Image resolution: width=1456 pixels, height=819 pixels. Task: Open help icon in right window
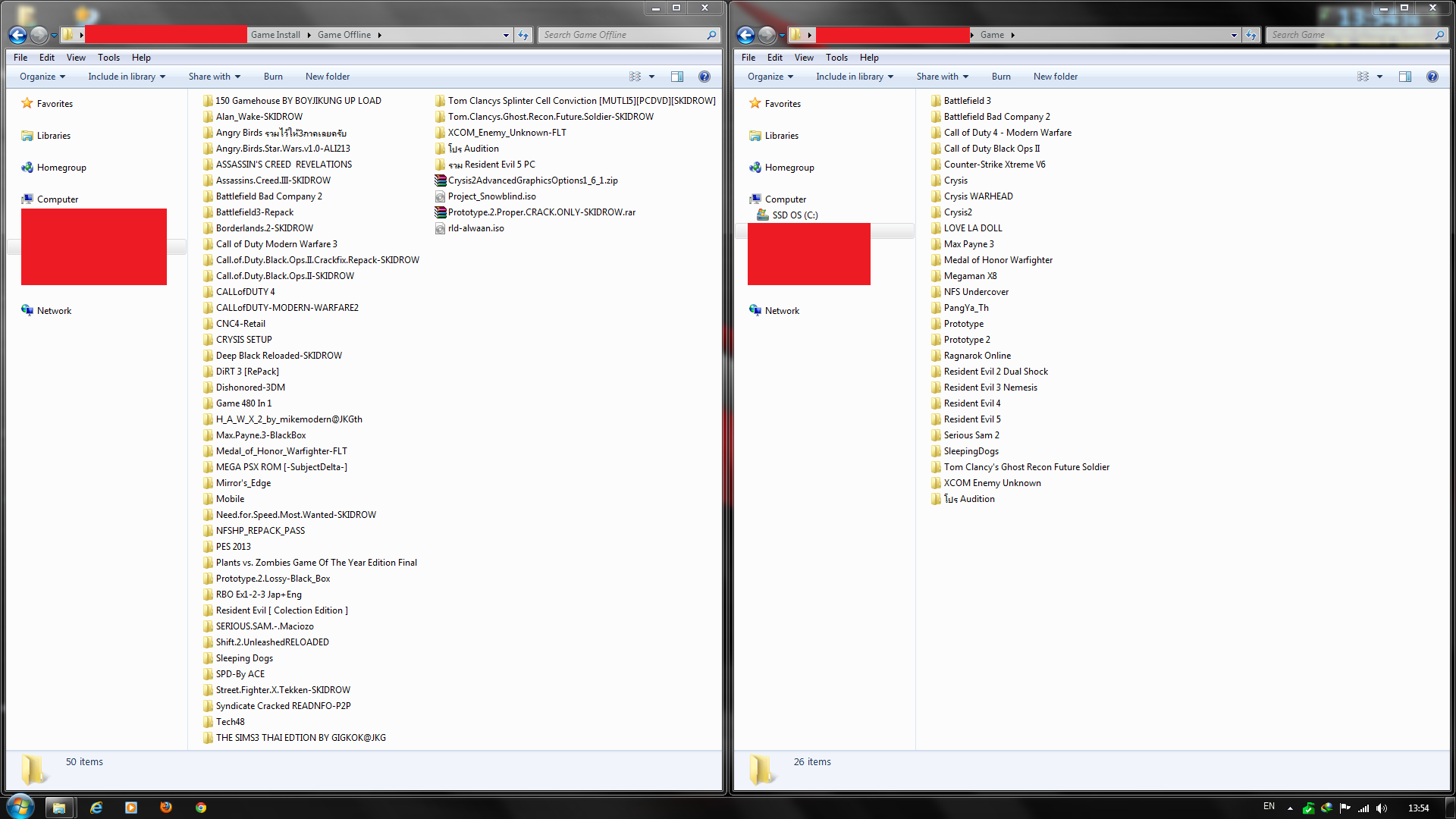(x=1432, y=77)
